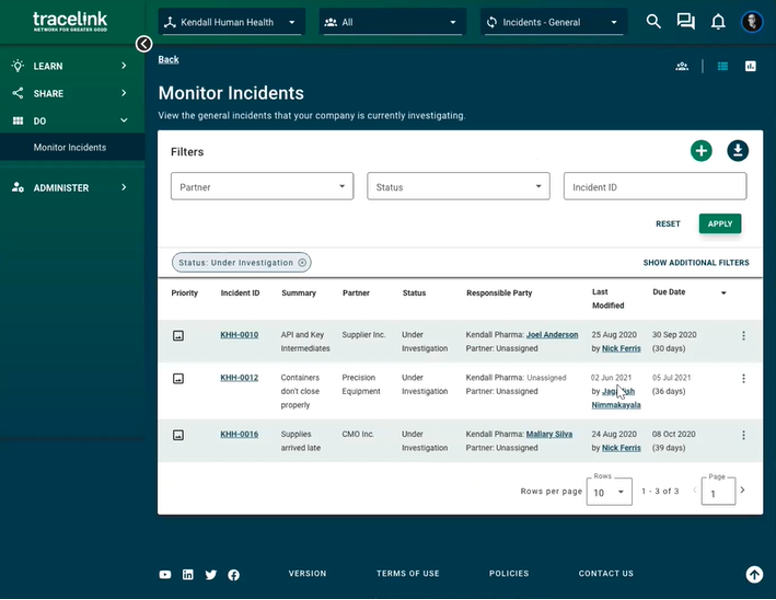
Task: Click the APPLY button
Action: (x=720, y=224)
